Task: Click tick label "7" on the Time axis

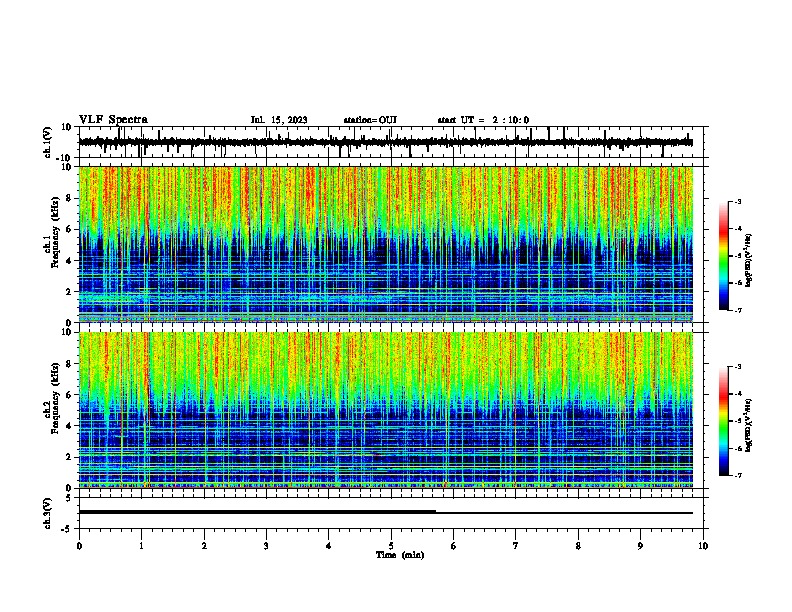Action: (516, 546)
